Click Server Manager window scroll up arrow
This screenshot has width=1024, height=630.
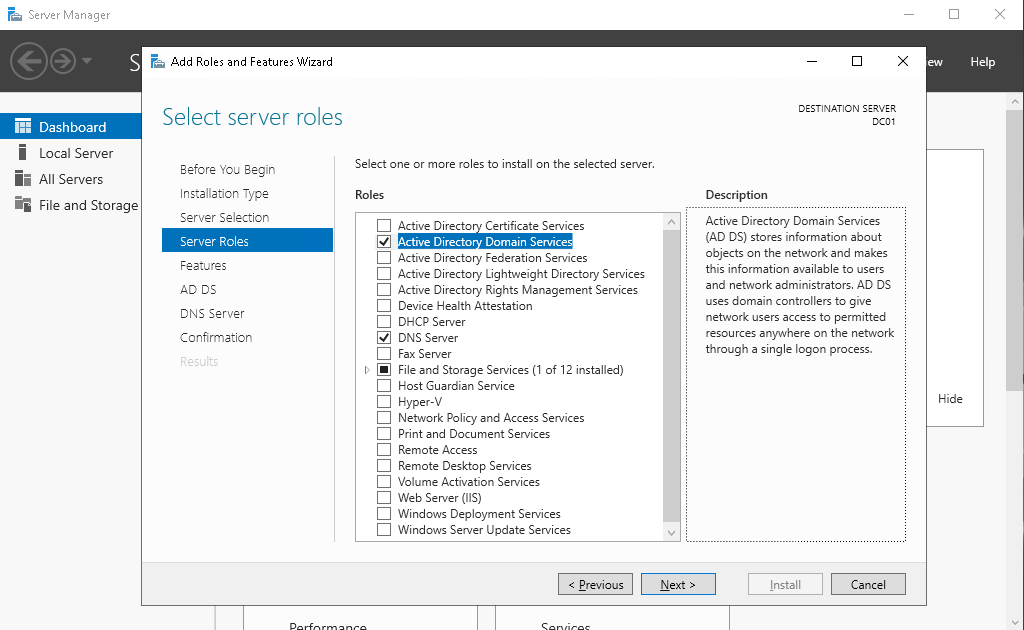(1016, 102)
